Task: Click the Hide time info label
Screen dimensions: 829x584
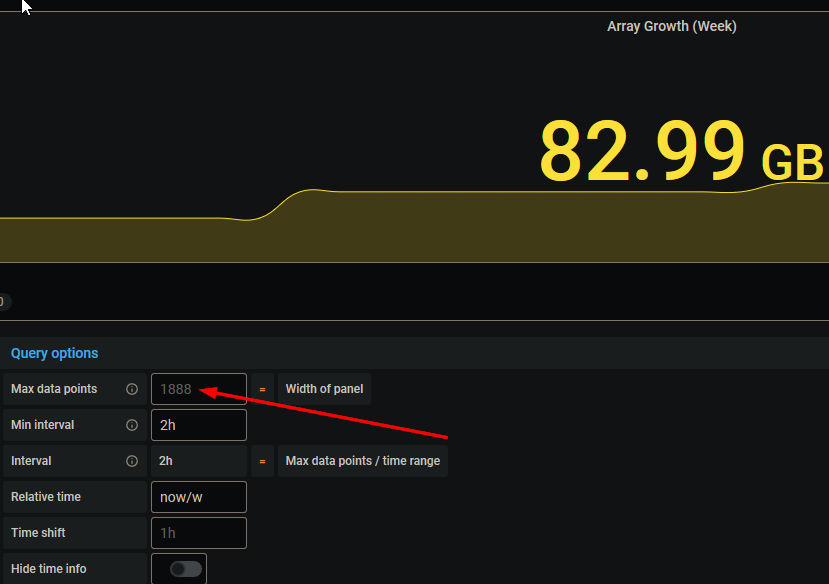Action: (x=49, y=569)
